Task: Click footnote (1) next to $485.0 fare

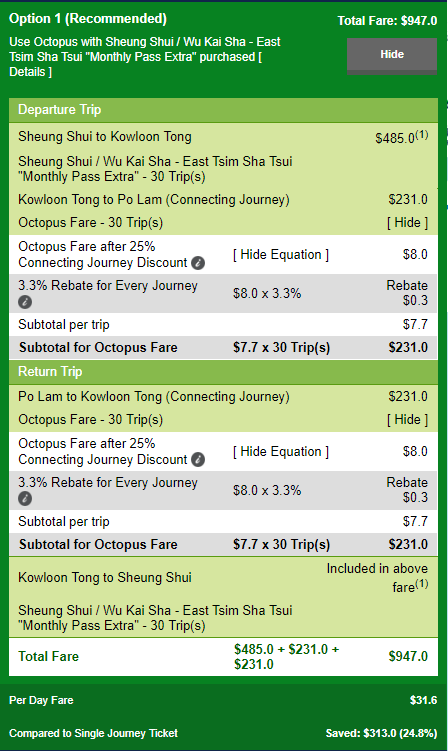Action: (422, 135)
